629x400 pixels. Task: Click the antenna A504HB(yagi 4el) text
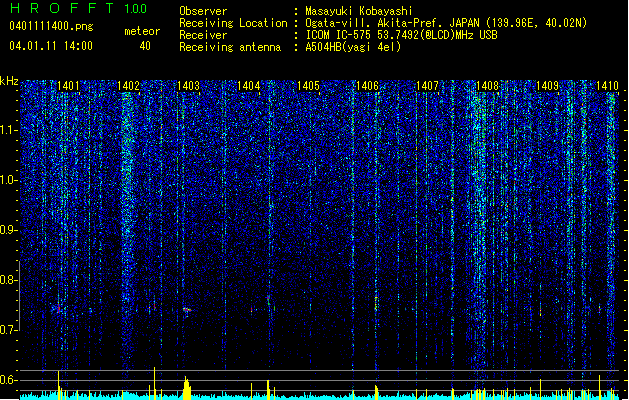tap(353, 47)
